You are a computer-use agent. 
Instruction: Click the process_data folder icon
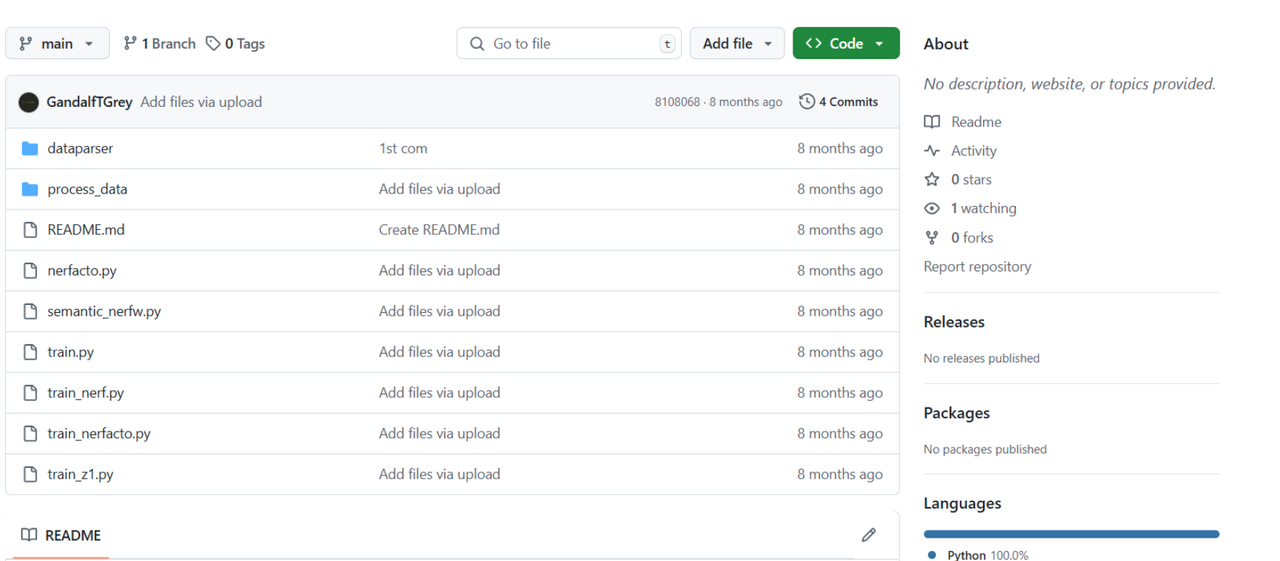click(x=30, y=189)
